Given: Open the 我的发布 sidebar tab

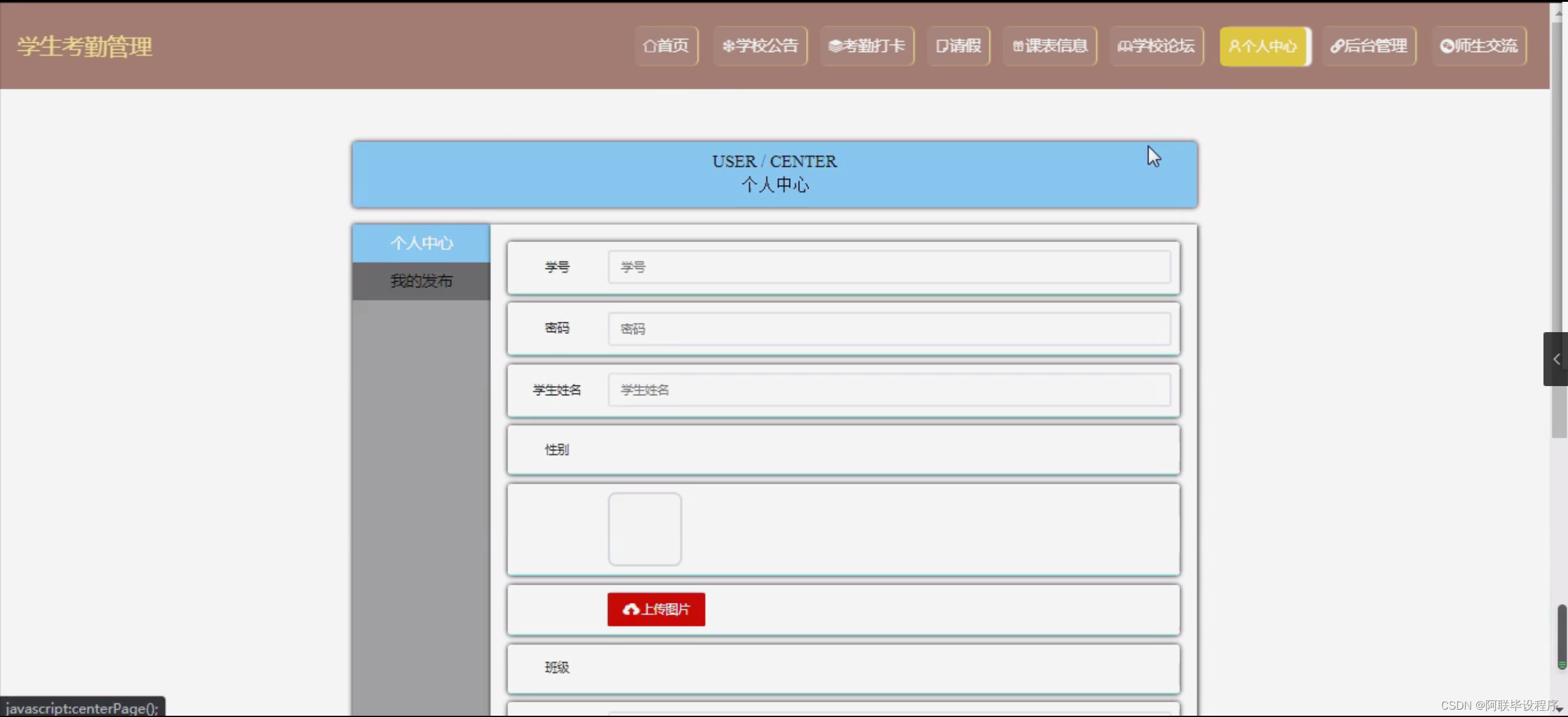Looking at the screenshot, I should coord(421,281).
